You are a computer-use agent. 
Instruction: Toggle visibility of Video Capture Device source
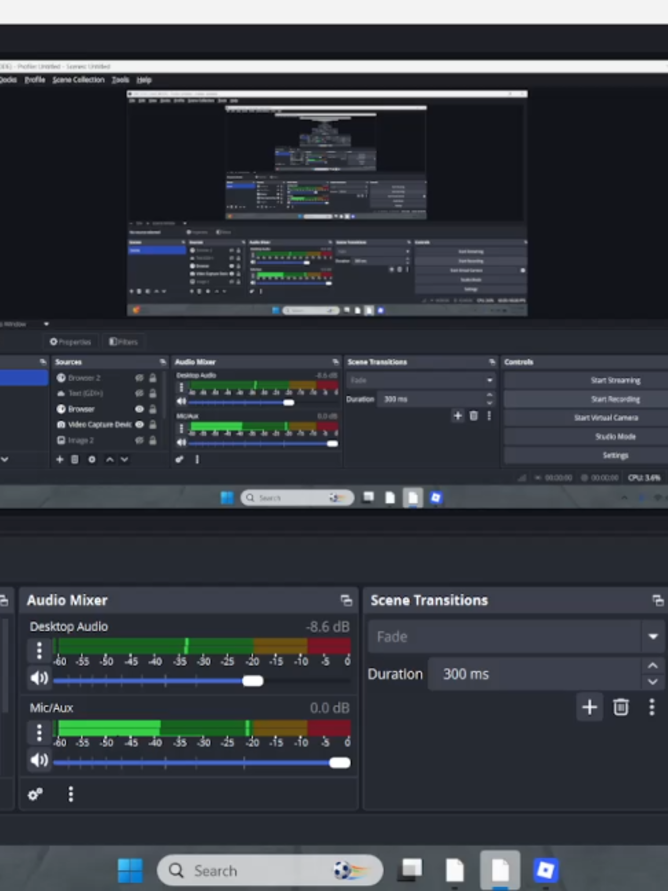tap(139, 424)
